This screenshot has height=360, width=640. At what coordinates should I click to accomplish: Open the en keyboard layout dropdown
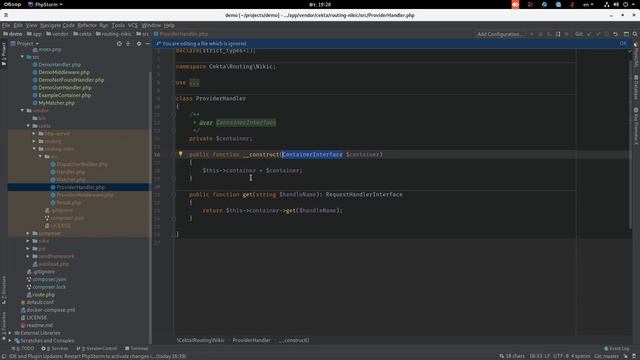[588, 4]
